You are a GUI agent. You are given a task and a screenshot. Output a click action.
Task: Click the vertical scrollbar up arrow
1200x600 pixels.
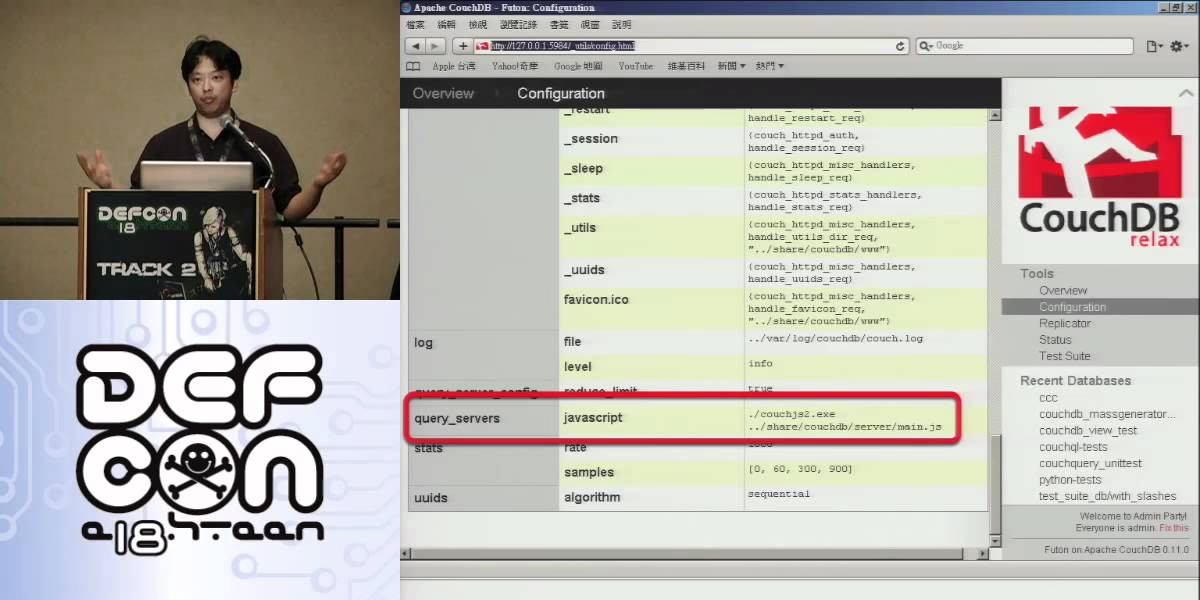point(994,116)
